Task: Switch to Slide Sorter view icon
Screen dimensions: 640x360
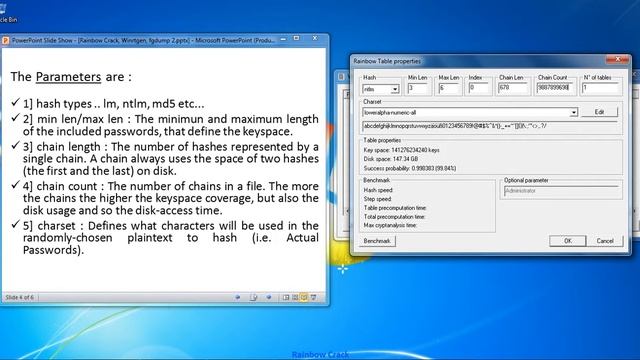Action: point(295,297)
